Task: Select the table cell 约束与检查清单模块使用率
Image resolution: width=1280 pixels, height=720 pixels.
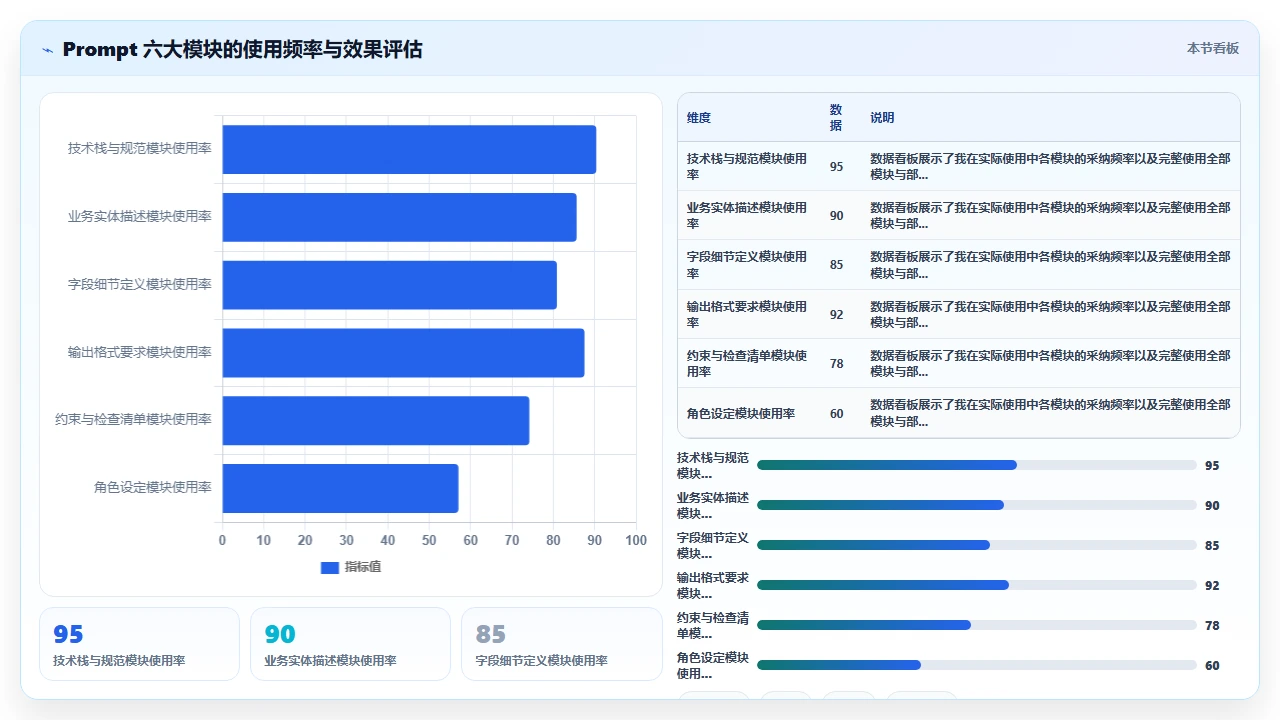Action: [748, 363]
